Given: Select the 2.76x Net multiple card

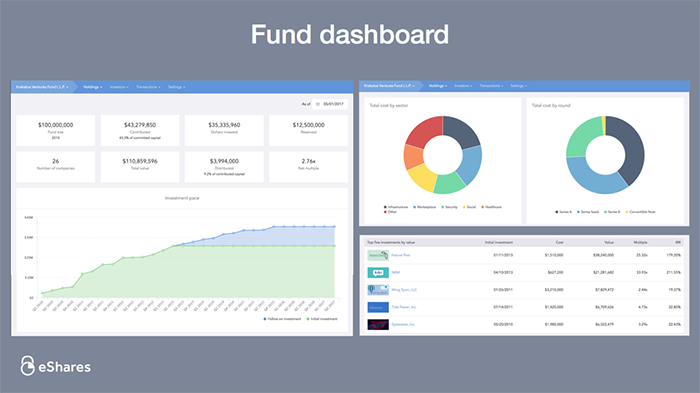Looking at the screenshot, I should pos(308,167).
